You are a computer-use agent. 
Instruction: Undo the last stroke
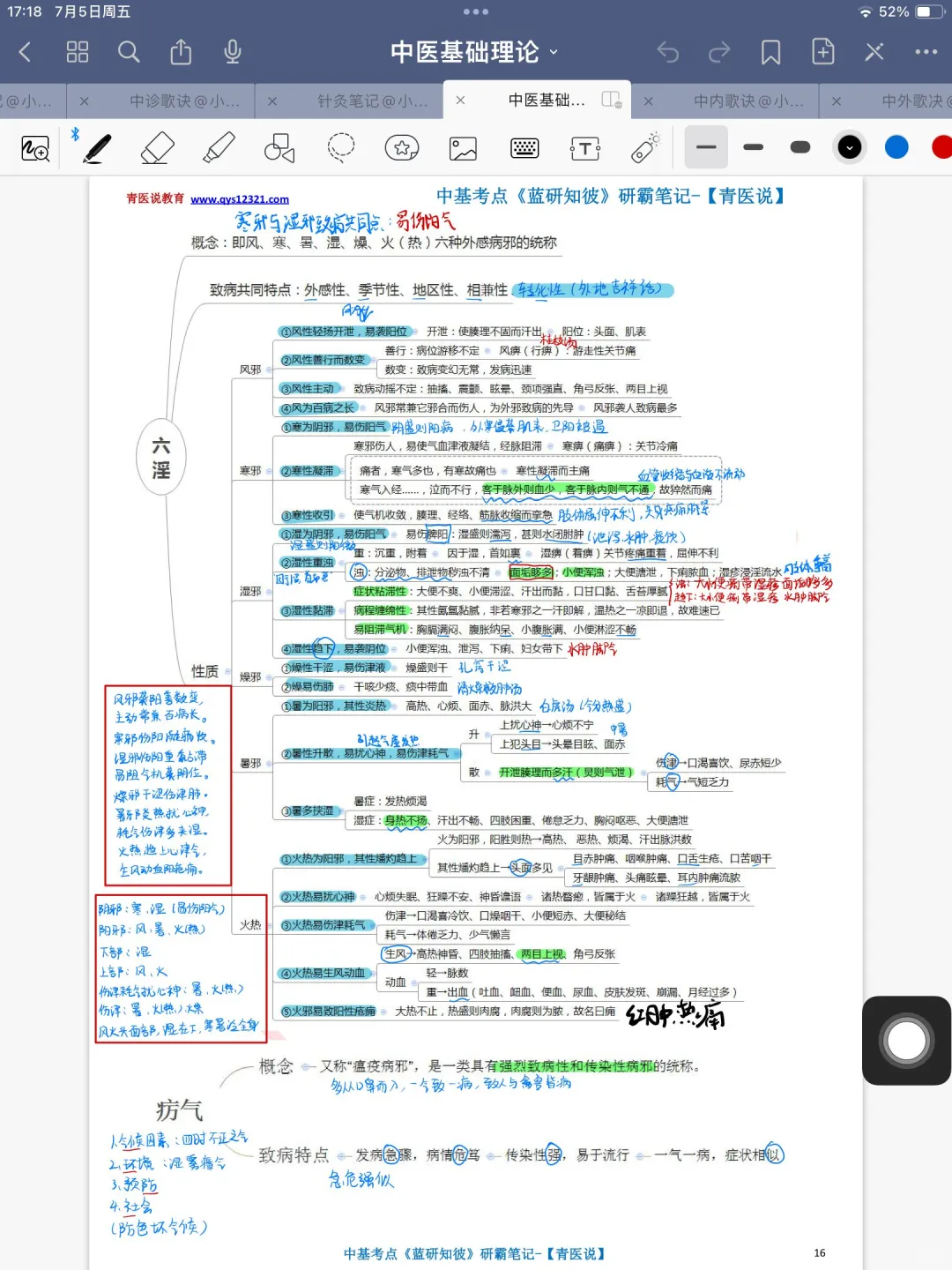coord(668,52)
